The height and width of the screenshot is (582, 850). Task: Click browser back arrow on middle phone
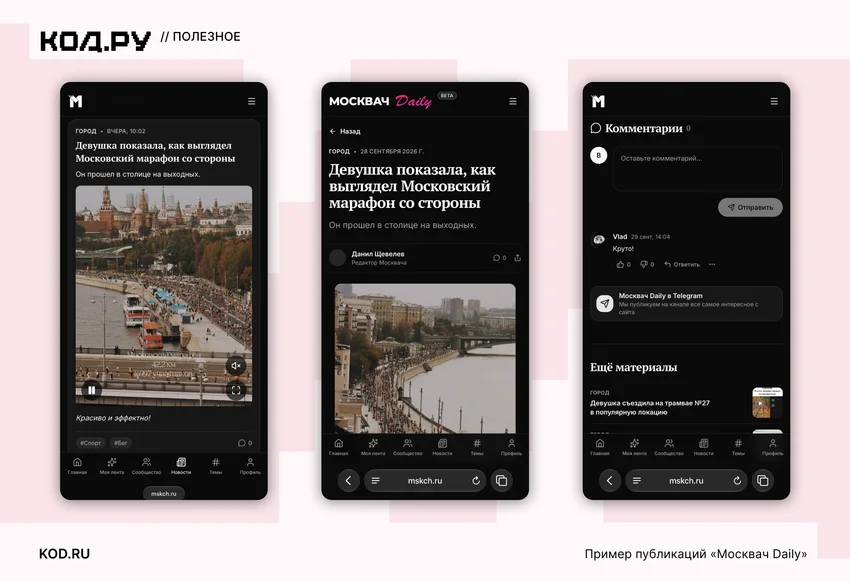click(349, 480)
